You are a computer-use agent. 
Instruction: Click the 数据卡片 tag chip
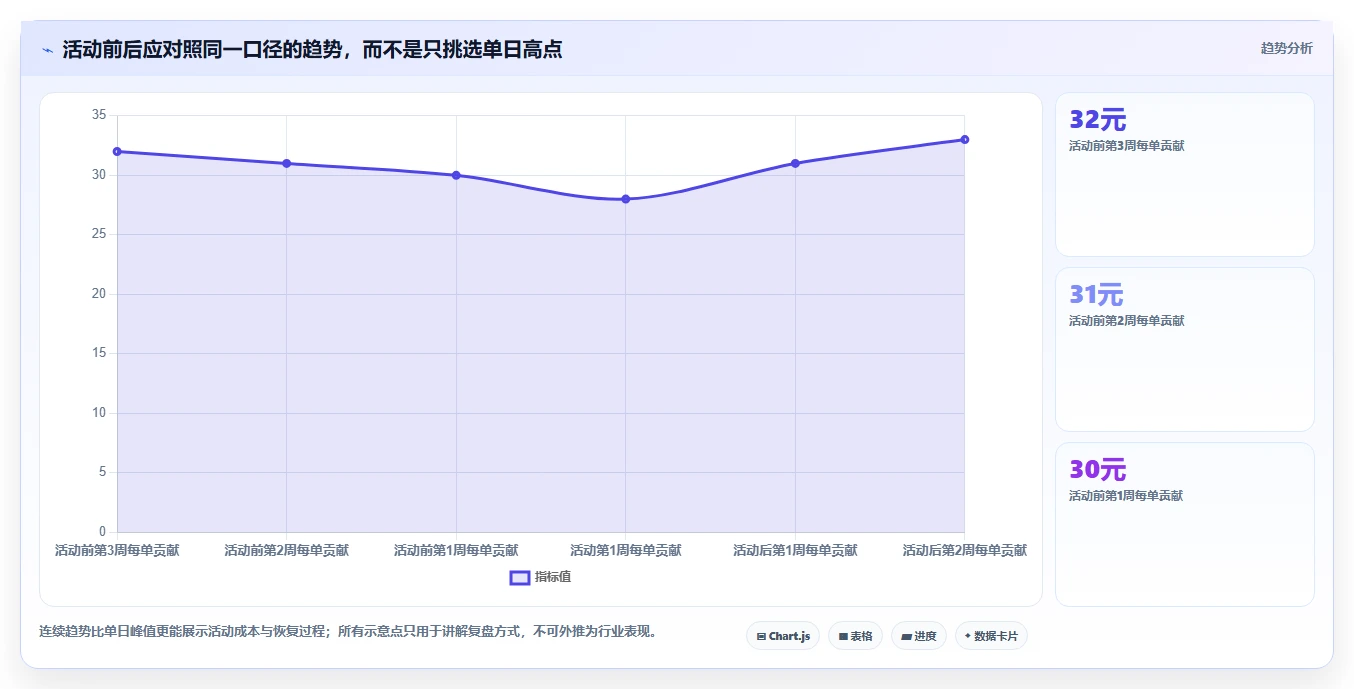click(991, 636)
